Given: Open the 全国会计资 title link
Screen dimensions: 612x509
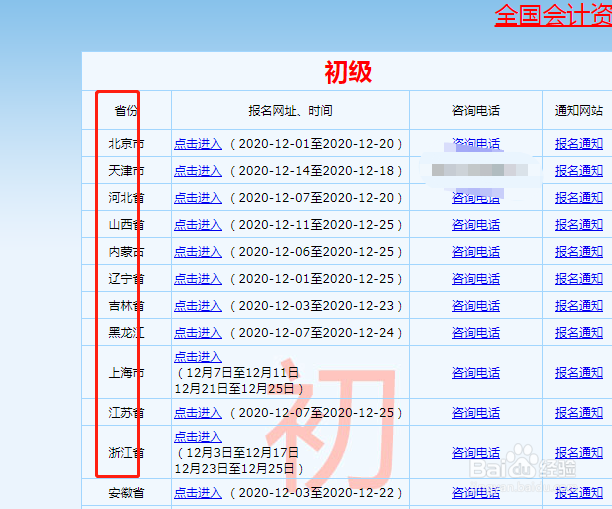Looking at the screenshot, I should pos(553,15).
